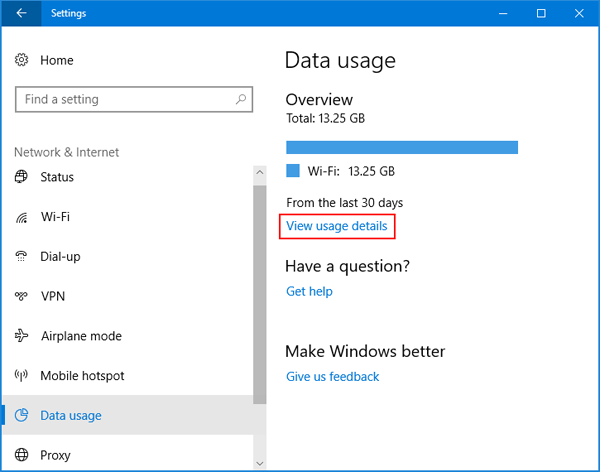Click the Wi-Fi signal icon
Screen dimensions: 600x472
[x=22, y=217]
